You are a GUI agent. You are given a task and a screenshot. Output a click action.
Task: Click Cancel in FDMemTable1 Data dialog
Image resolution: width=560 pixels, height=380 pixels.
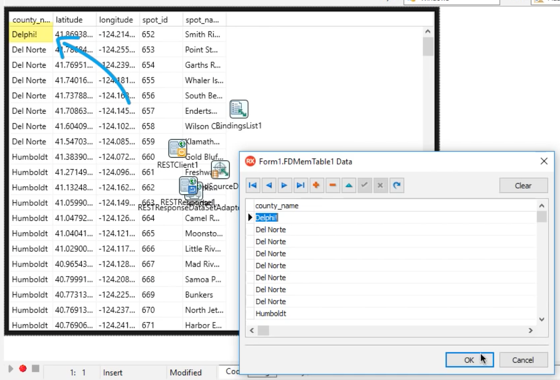[x=523, y=360]
